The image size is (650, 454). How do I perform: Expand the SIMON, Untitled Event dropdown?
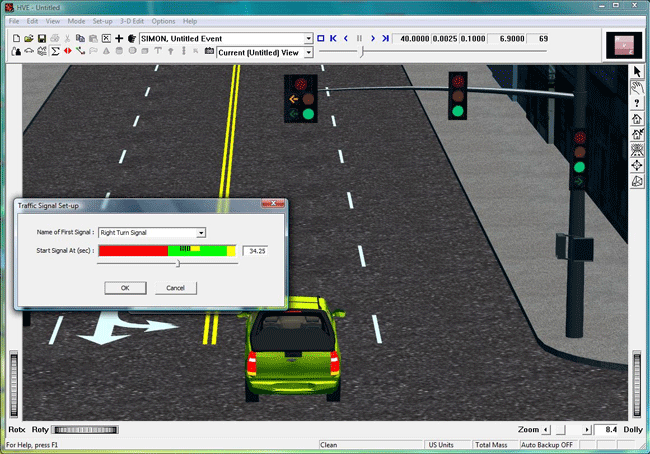[308, 38]
